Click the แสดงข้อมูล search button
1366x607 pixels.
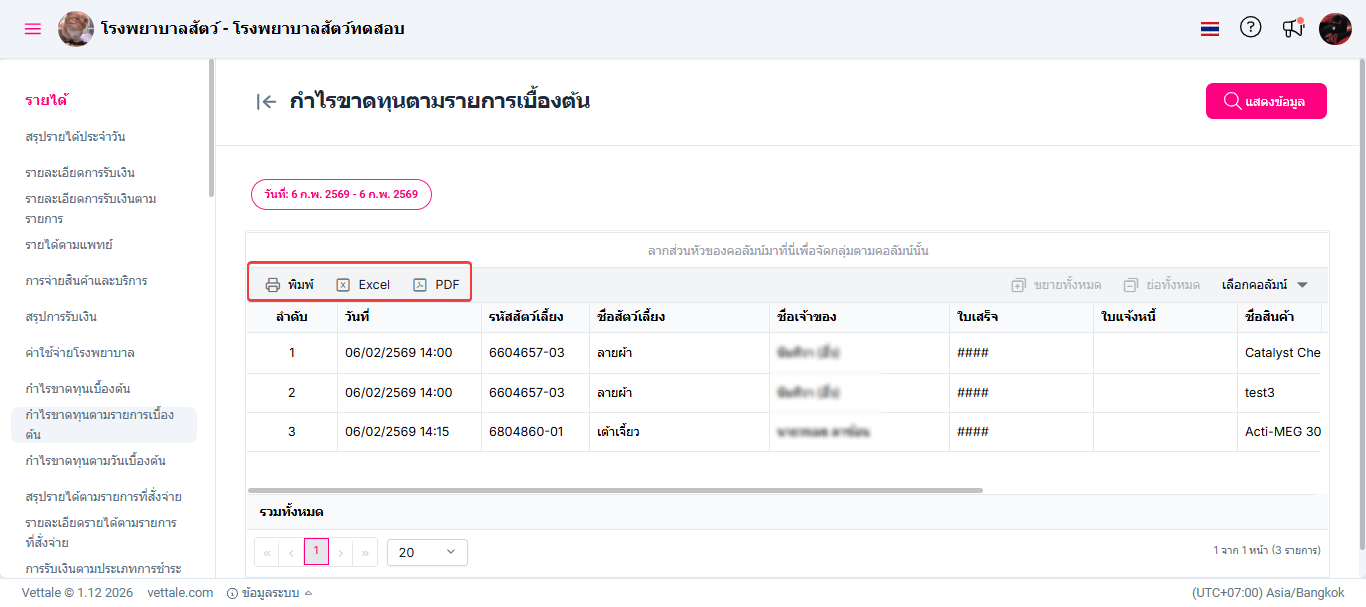coord(1266,101)
